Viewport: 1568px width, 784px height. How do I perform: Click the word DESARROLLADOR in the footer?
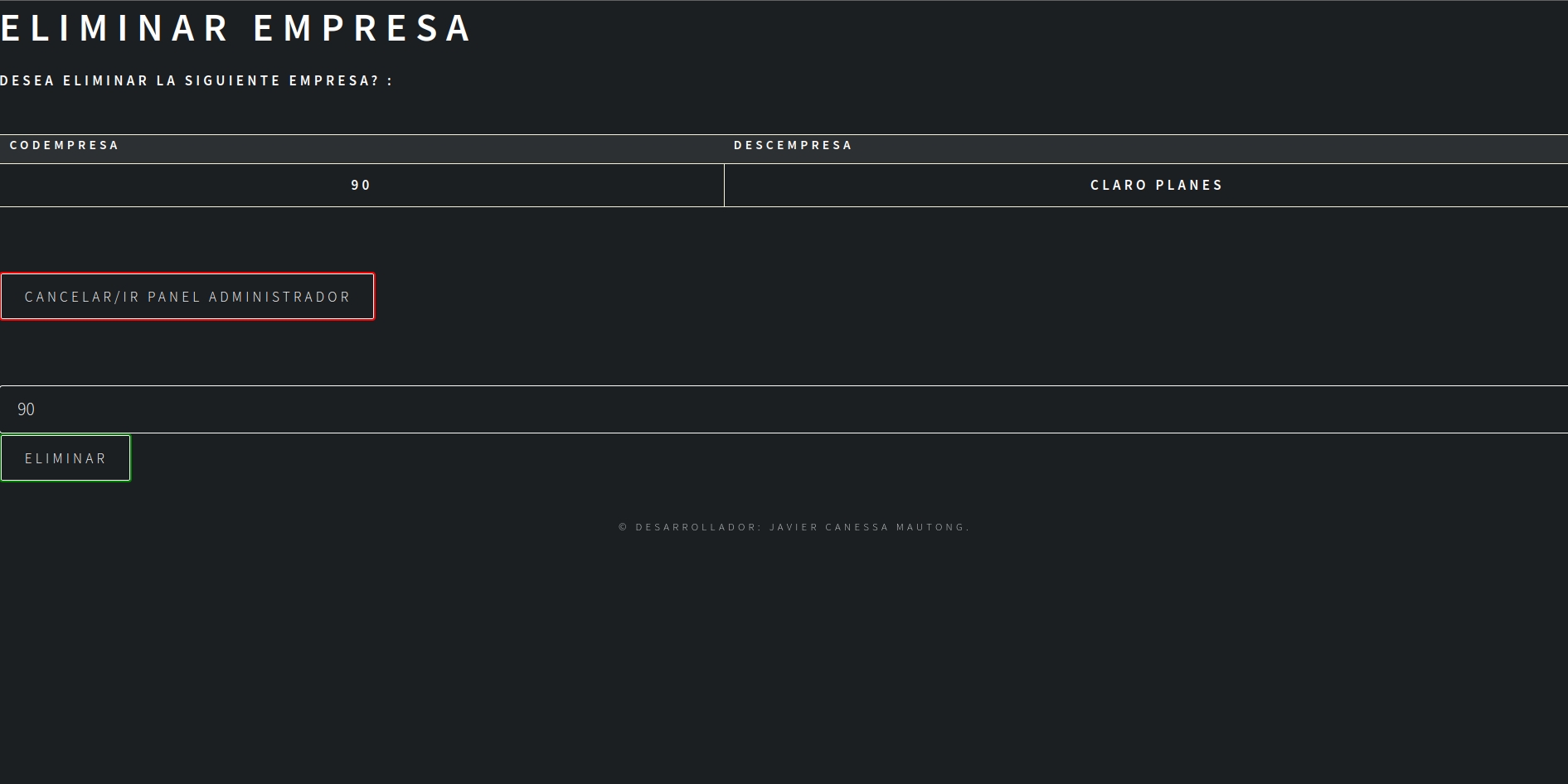[698, 527]
